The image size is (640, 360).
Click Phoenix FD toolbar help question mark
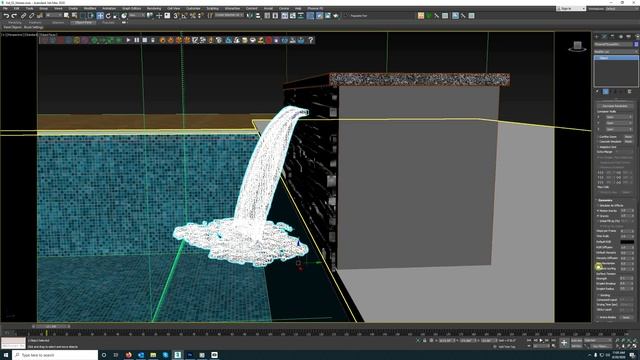(x=311, y=40)
